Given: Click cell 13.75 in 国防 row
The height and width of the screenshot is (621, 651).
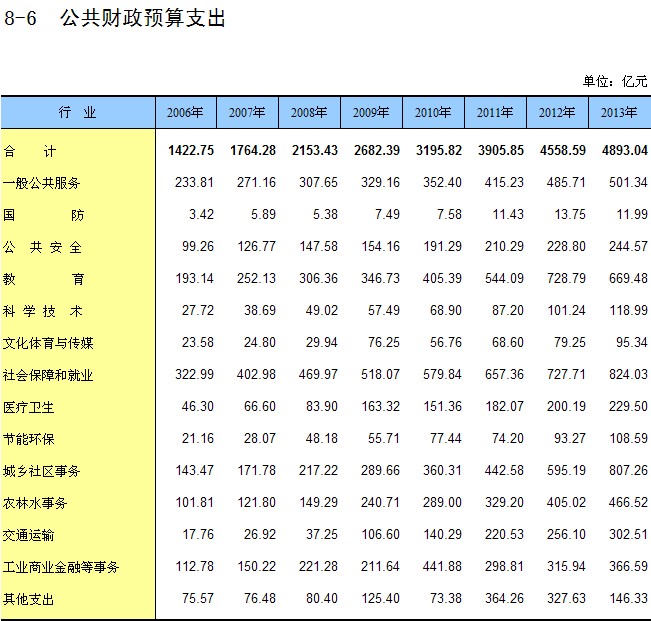Looking at the screenshot, I should (570, 214).
